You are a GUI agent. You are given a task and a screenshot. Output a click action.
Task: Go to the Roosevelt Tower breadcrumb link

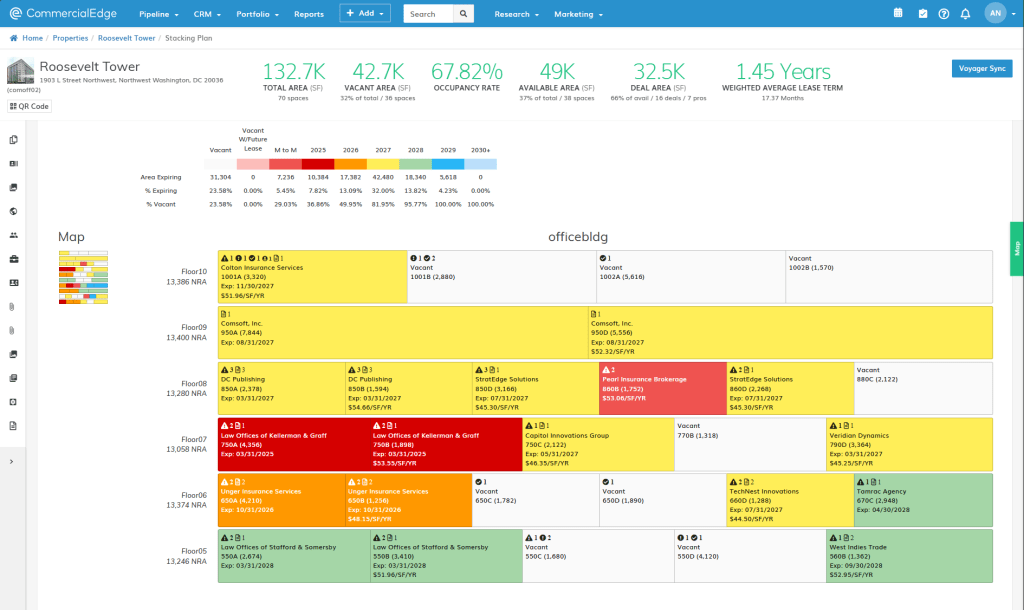click(x=127, y=38)
